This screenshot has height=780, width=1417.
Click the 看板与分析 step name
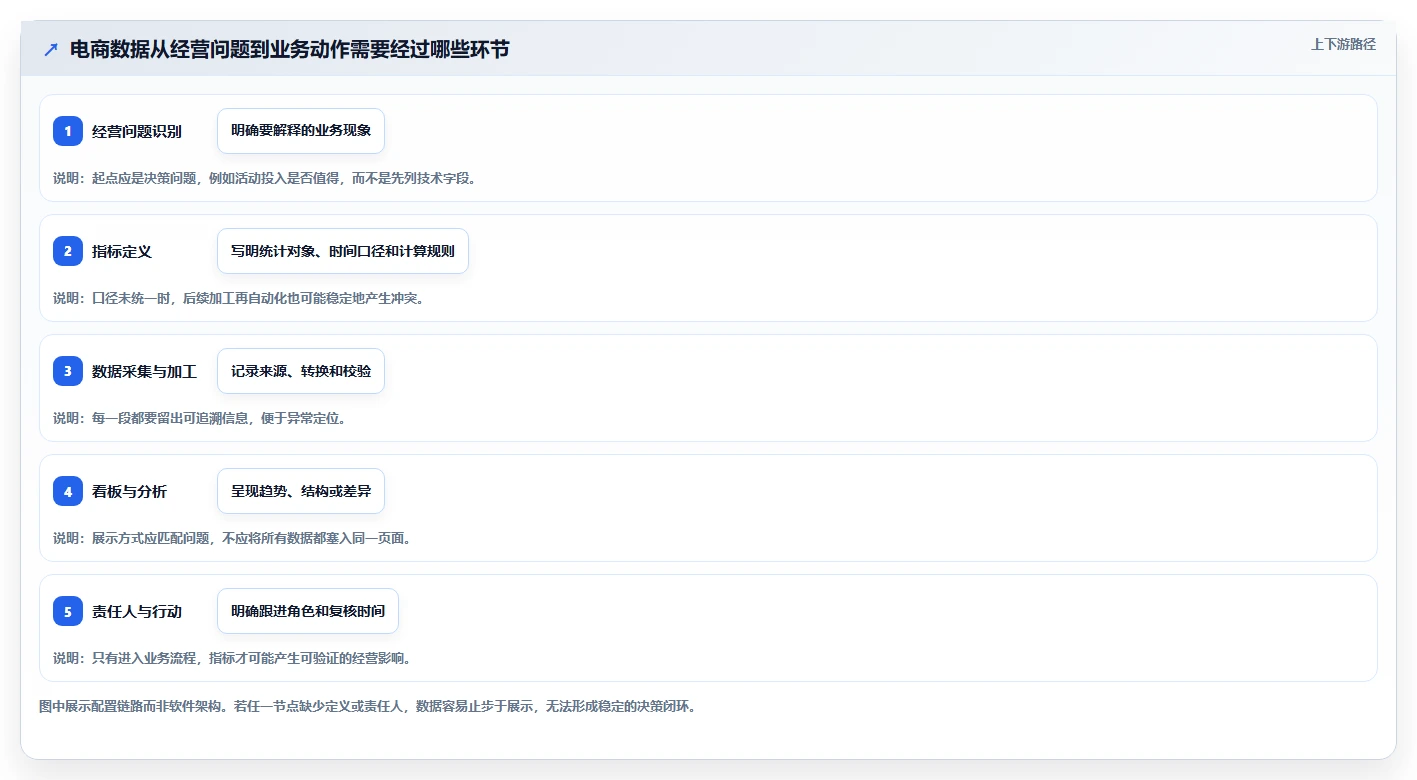coord(129,491)
